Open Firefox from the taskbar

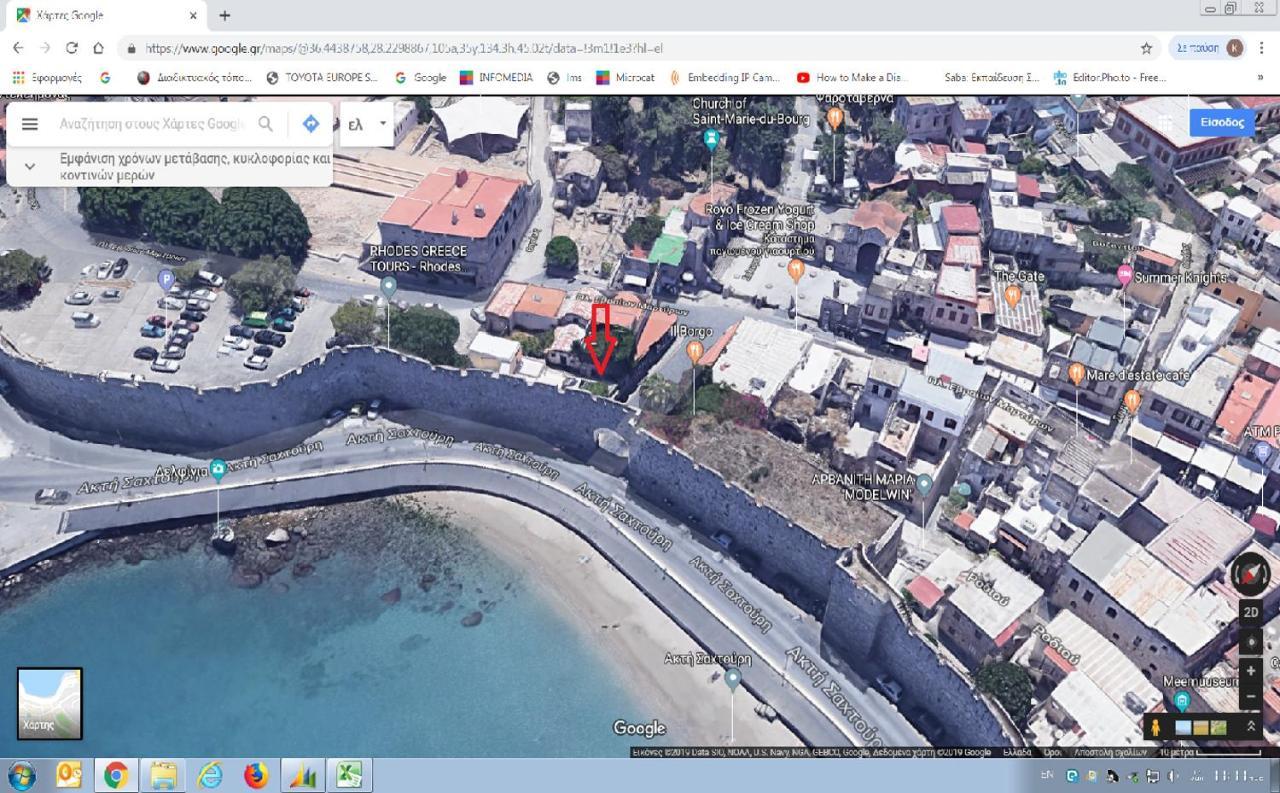pos(256,775)
